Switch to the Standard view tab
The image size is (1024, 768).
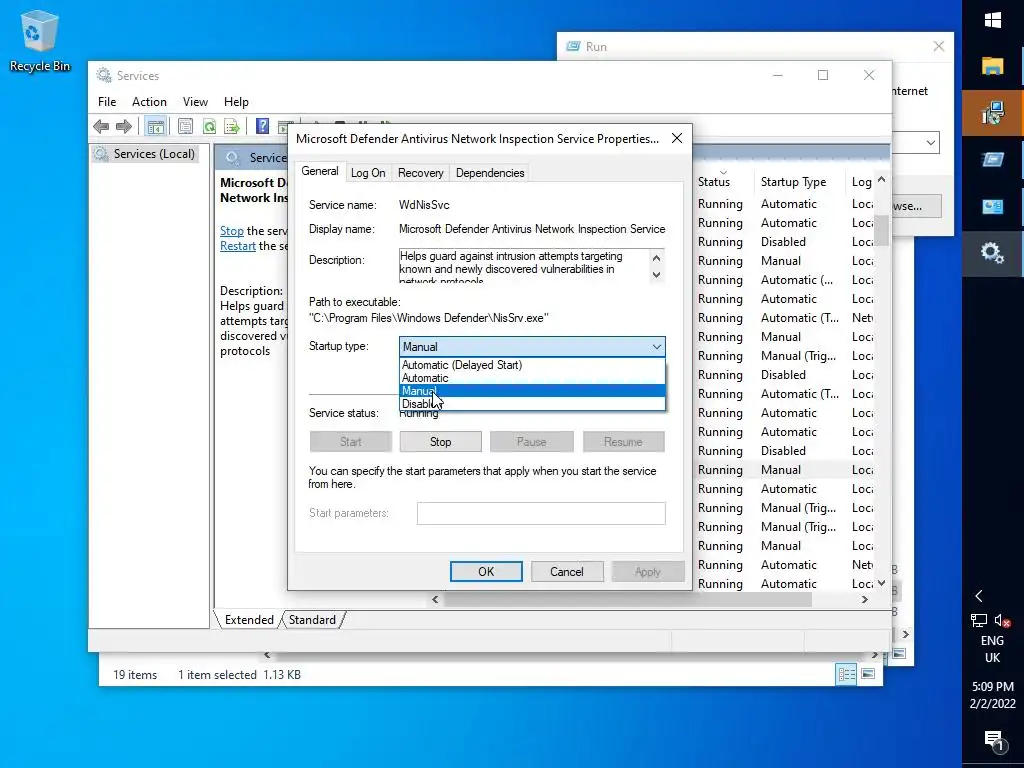click(x=312, y=620)
